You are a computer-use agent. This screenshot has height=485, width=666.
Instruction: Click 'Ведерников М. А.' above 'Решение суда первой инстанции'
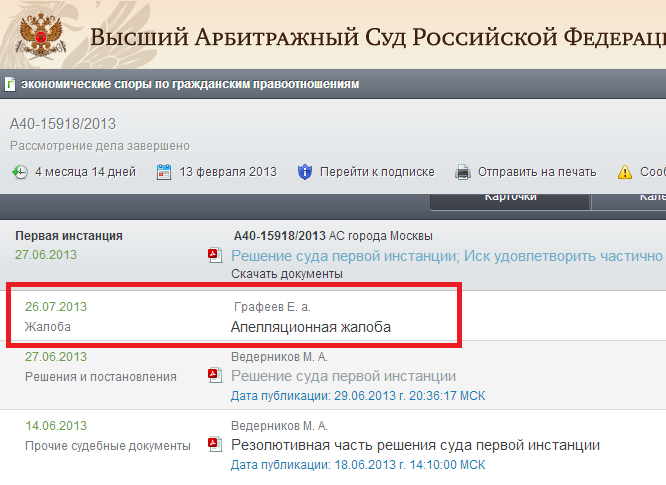(x=279, y=357)
